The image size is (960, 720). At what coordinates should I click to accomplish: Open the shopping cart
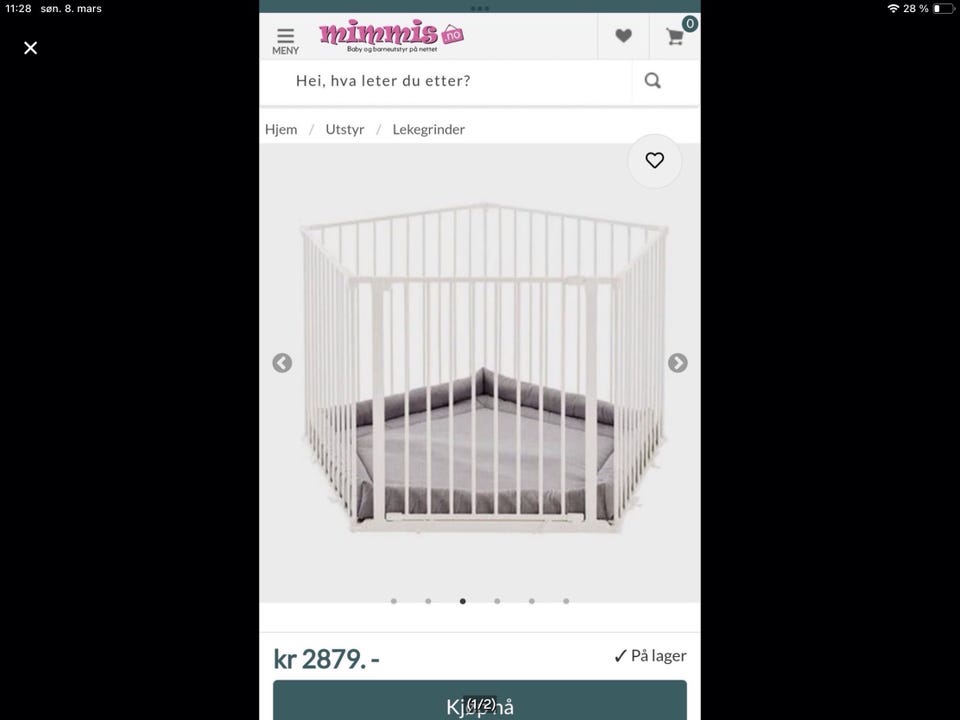[675, 36]
